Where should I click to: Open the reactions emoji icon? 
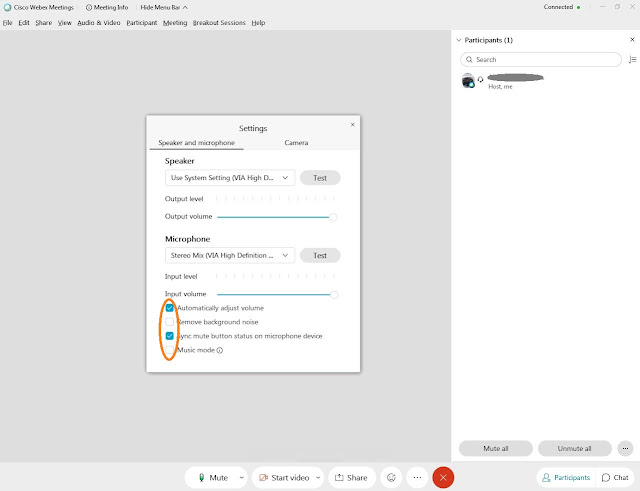391,478
